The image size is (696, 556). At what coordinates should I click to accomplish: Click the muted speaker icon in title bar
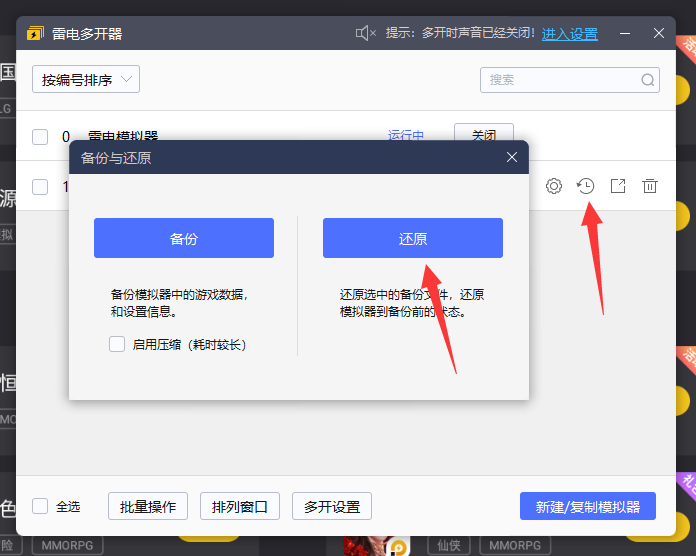[365, 34]
